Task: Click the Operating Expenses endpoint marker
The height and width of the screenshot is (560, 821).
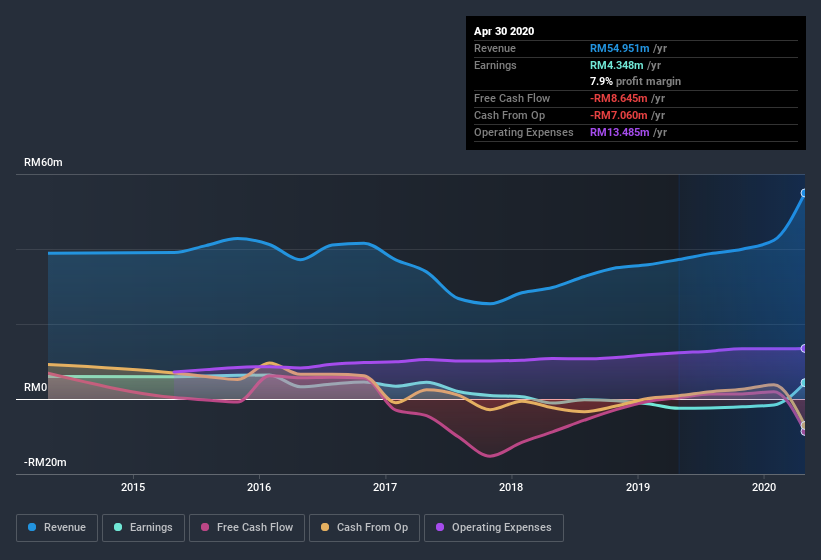Action: (x=804, y=349)
